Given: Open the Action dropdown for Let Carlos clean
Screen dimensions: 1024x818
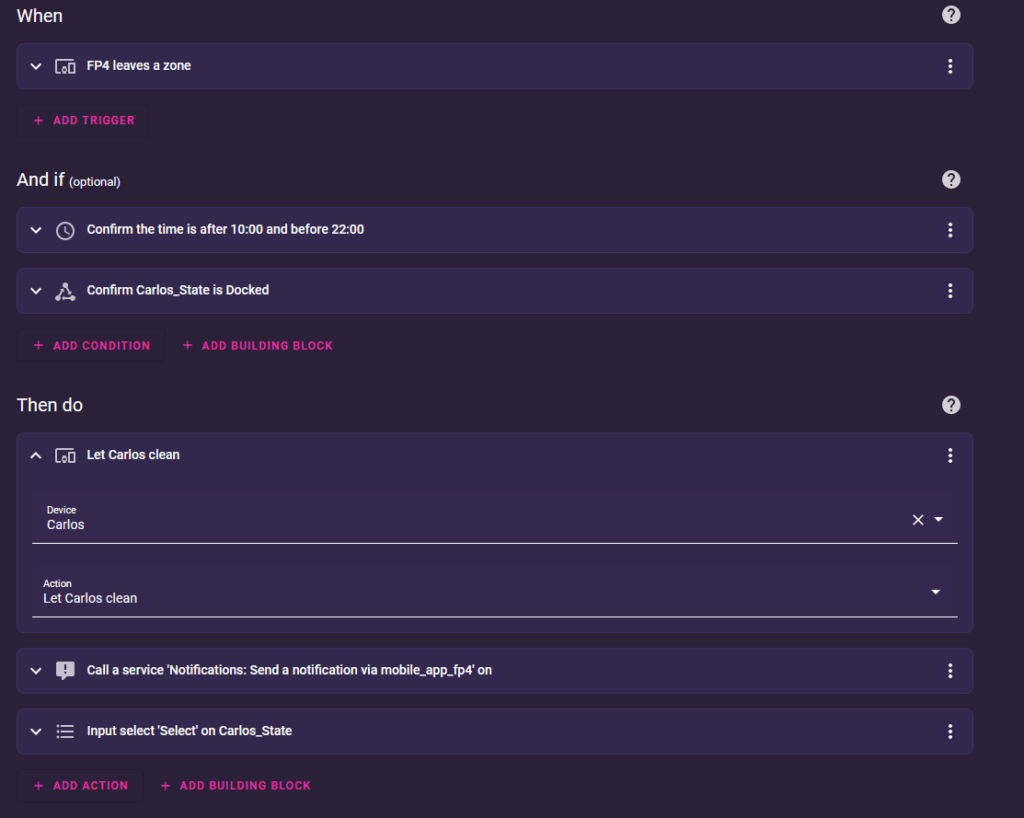Looking at the screenshot, I should (x=935, y=592).
